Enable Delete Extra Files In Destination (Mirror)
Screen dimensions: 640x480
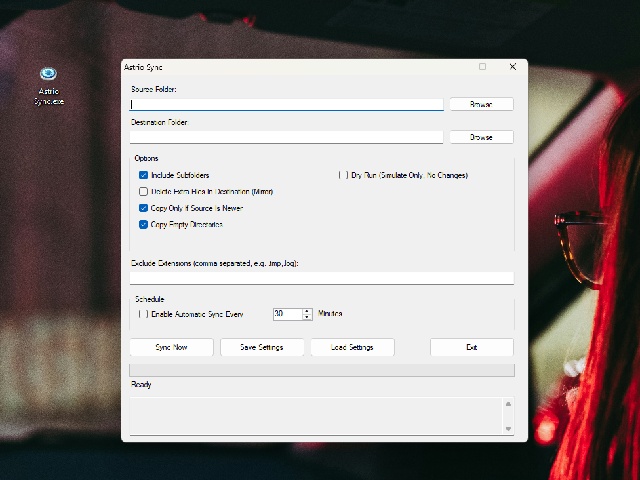point(143,191)
